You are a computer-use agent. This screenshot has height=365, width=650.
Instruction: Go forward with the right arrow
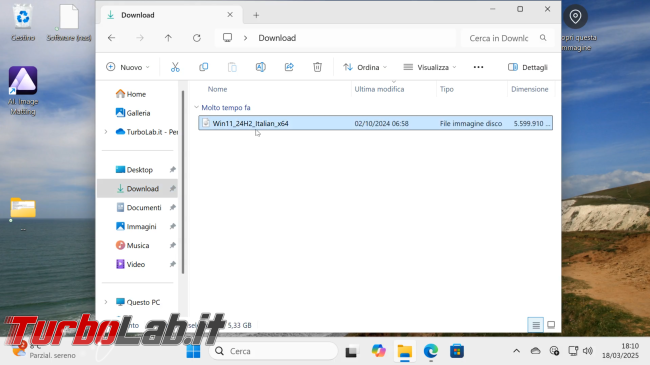click(x=140, y=38)
